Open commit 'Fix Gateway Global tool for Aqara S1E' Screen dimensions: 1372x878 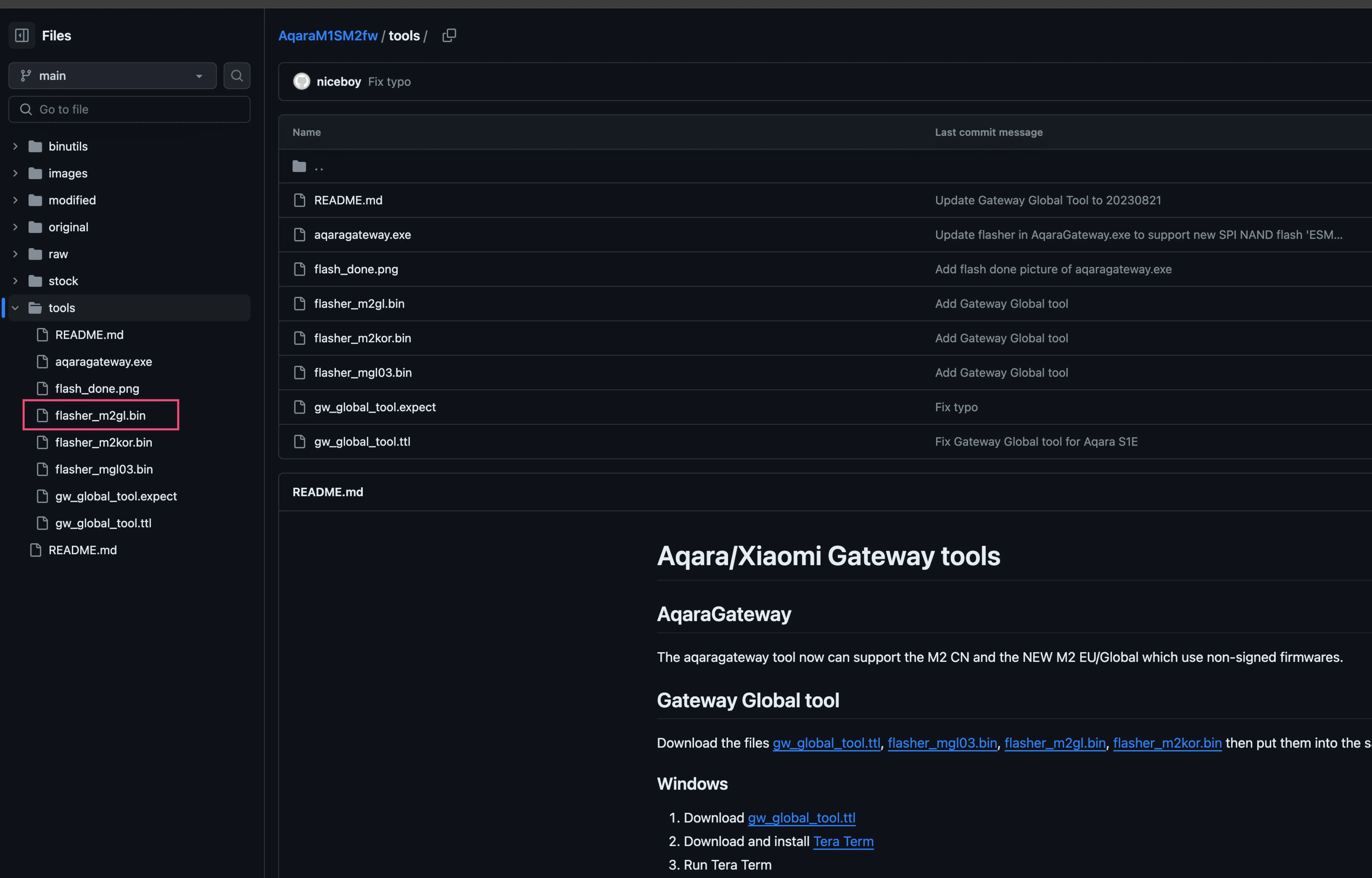(x=1036, y=442)
